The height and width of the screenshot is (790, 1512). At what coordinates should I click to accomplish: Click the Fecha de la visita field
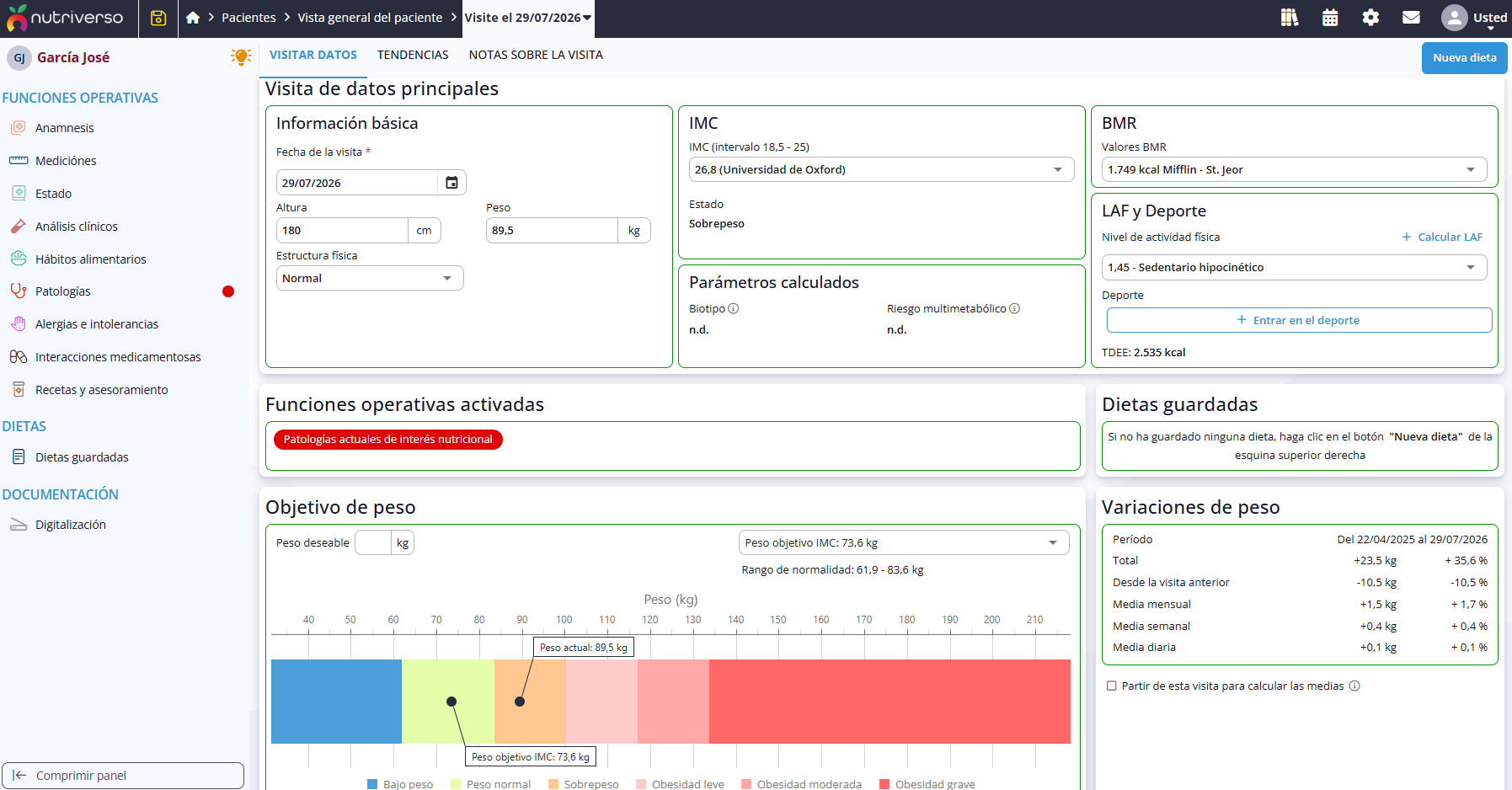(x=357, y=183)
